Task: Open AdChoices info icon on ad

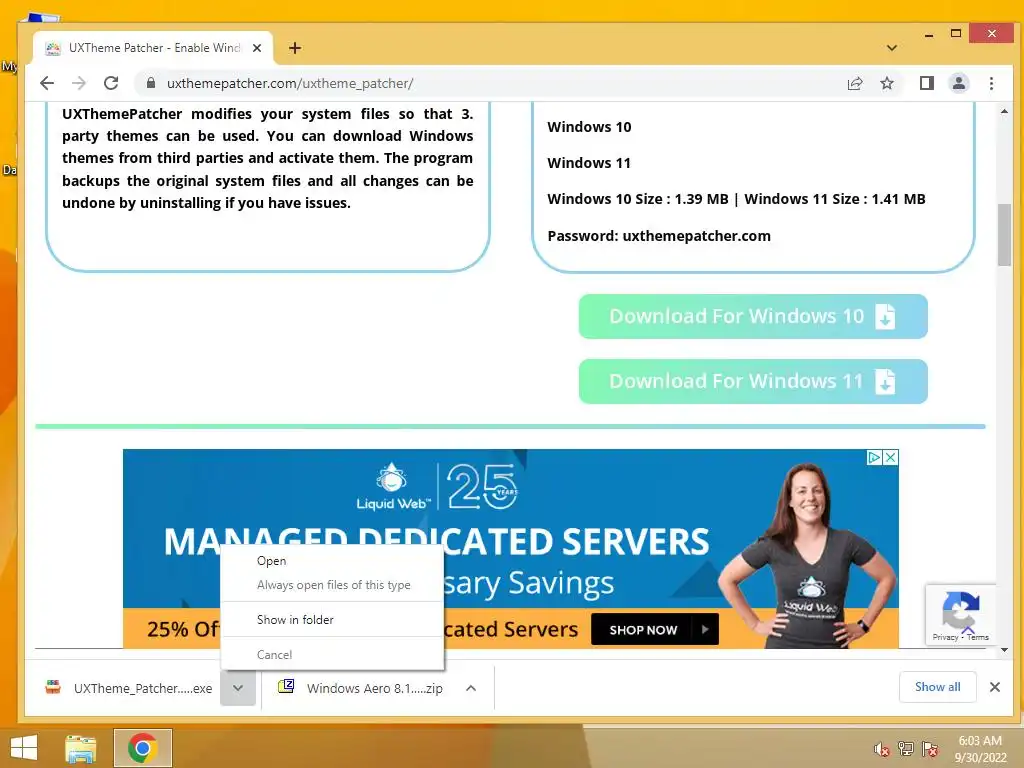Action: click(x=874, y=457)
